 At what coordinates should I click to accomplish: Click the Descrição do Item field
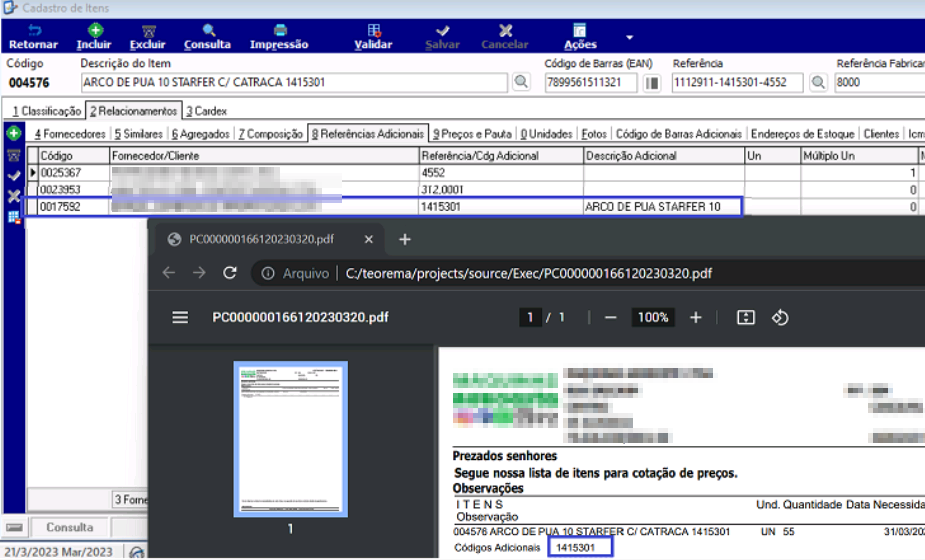click(x=294, y=83)
